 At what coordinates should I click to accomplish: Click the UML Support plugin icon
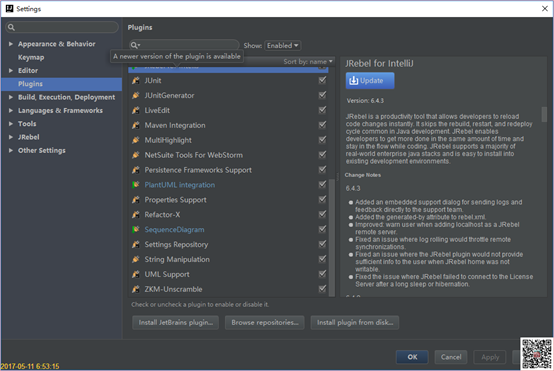pyautogui.click(x=136, y=274)
